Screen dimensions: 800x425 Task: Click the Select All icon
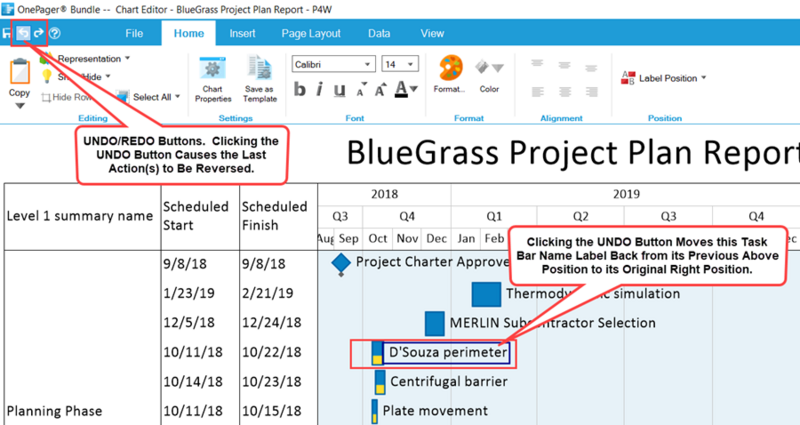coord(122,96)
